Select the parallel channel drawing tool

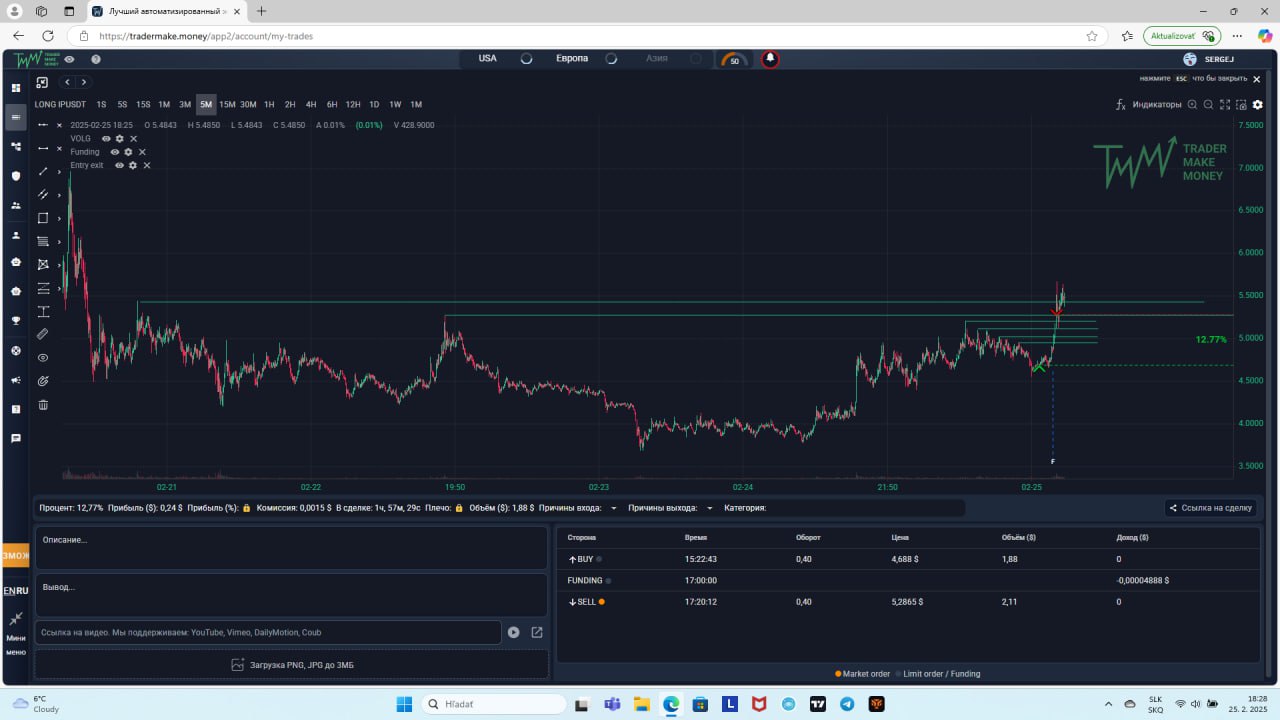[x=43, y=195]
